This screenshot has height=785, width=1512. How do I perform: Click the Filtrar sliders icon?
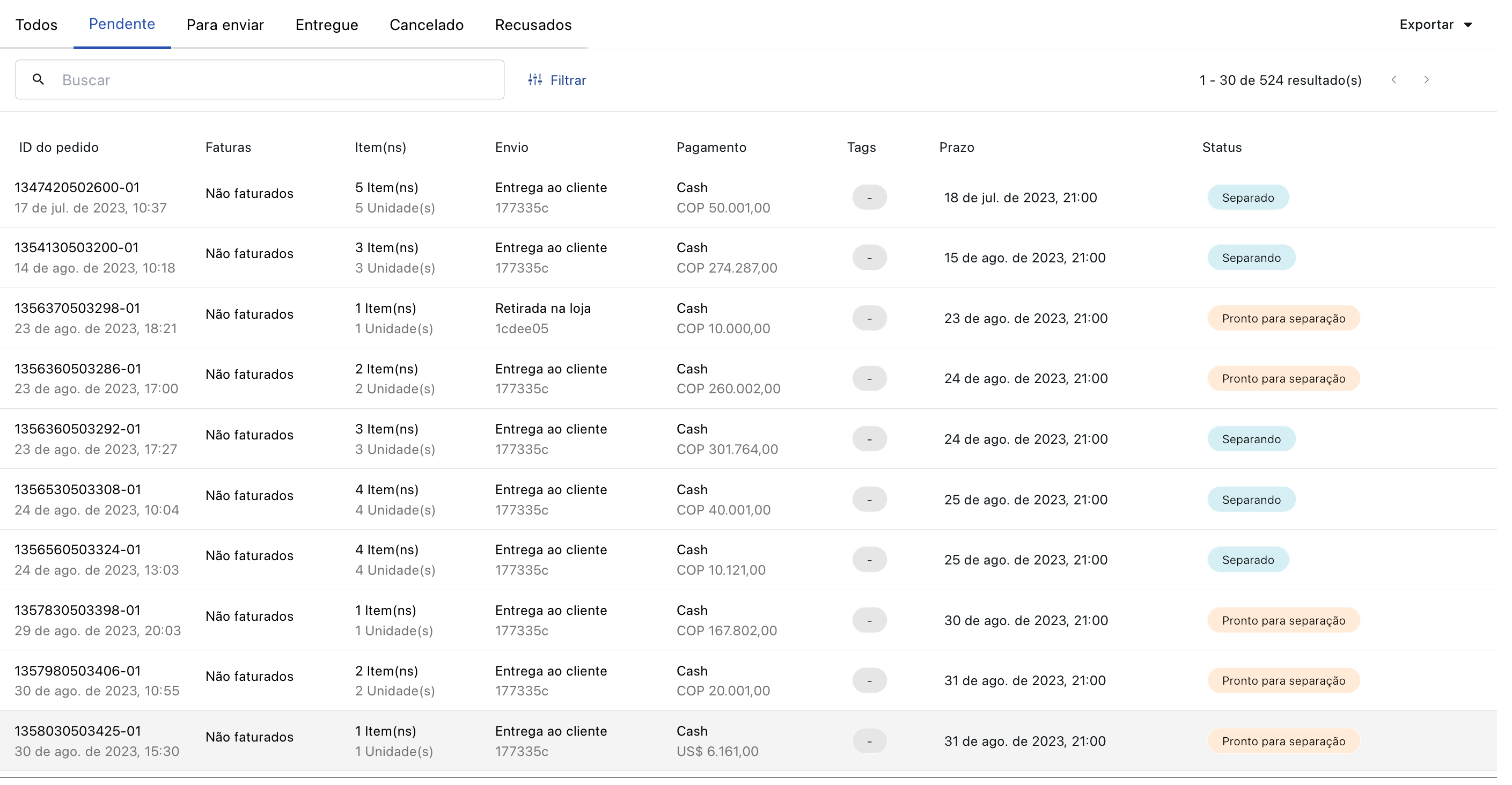[x=534, y=79]
